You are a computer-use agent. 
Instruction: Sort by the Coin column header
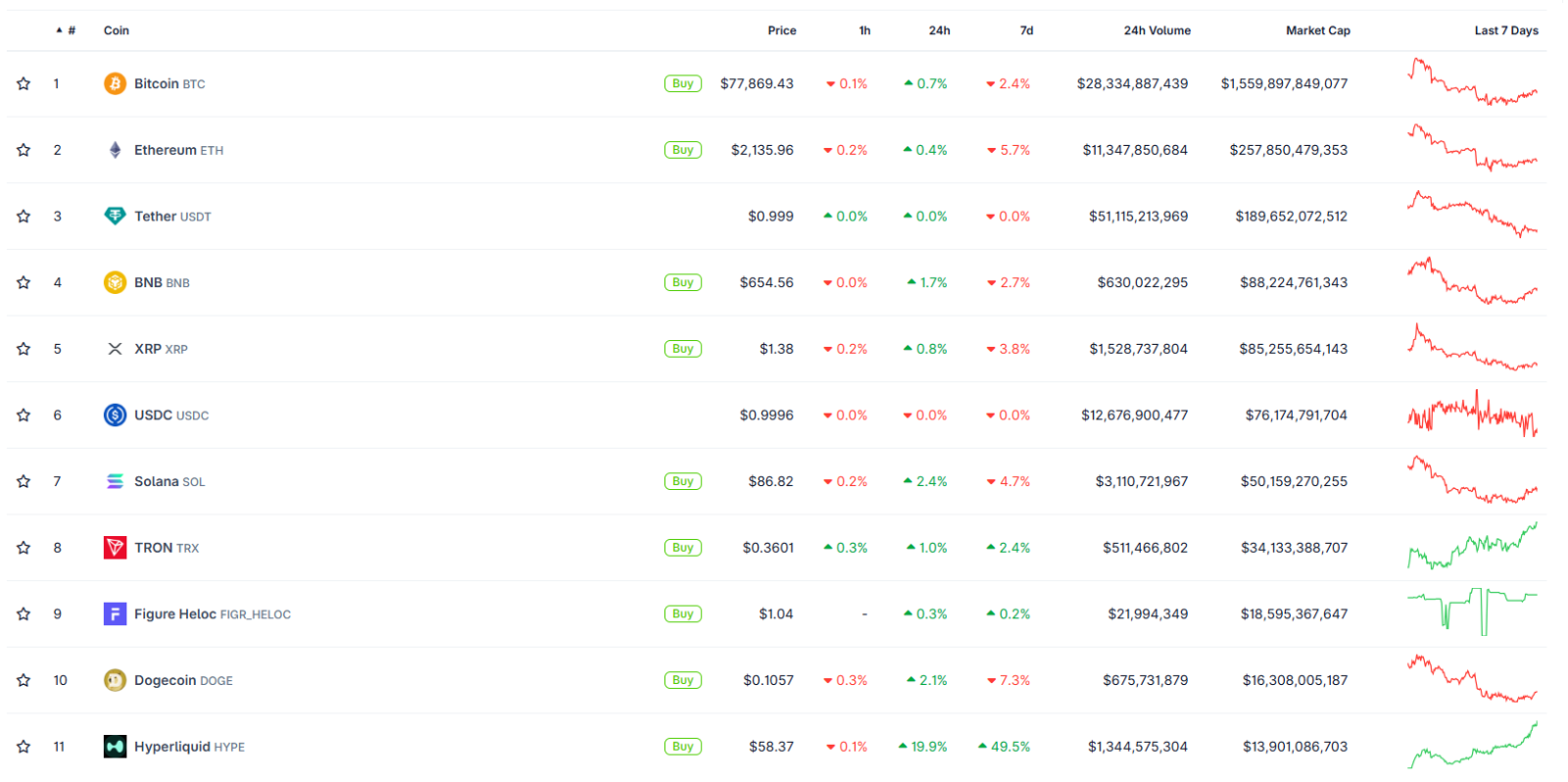point(117,30)
